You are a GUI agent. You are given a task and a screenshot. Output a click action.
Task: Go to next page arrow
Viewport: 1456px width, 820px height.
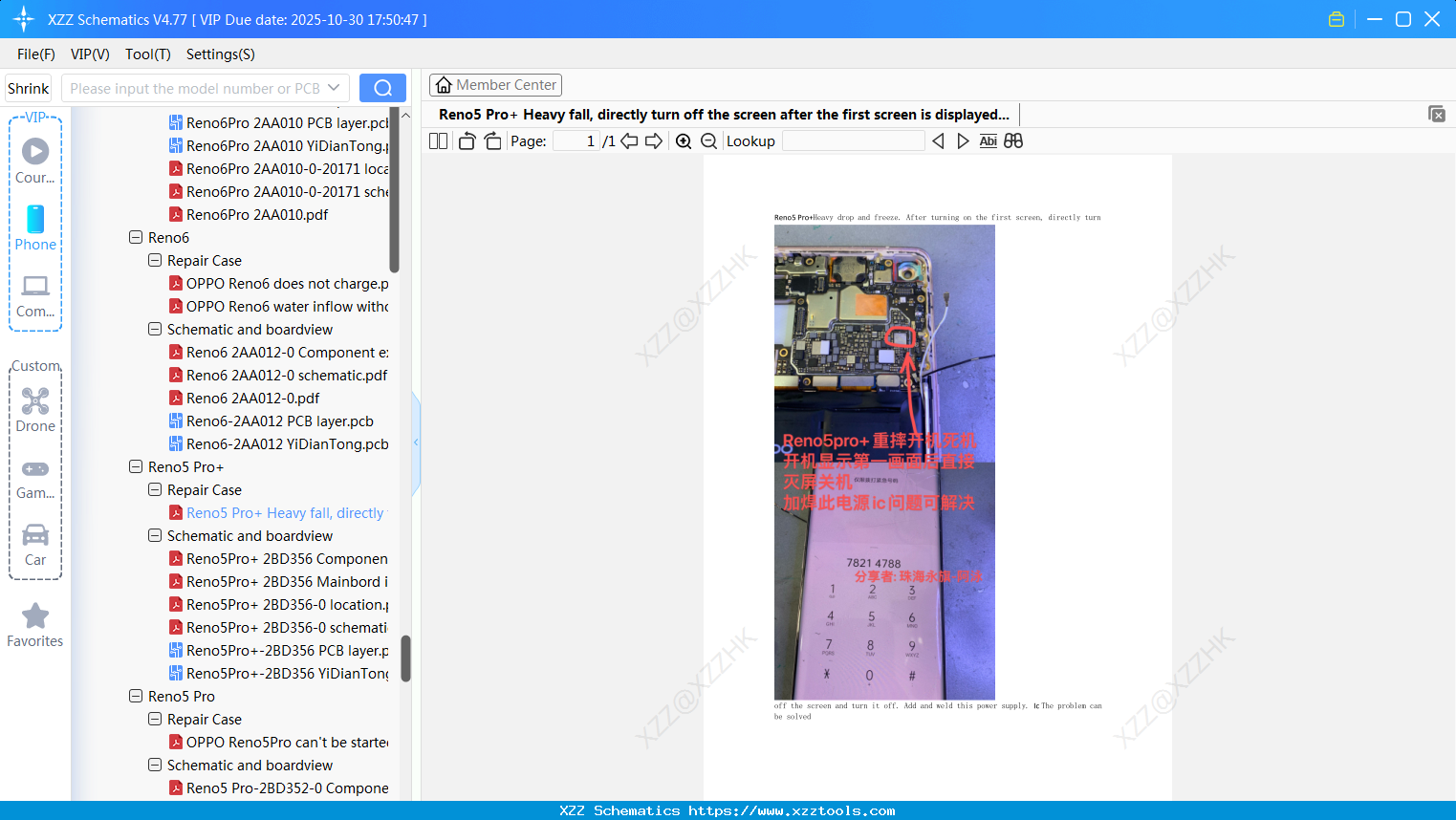654,141
